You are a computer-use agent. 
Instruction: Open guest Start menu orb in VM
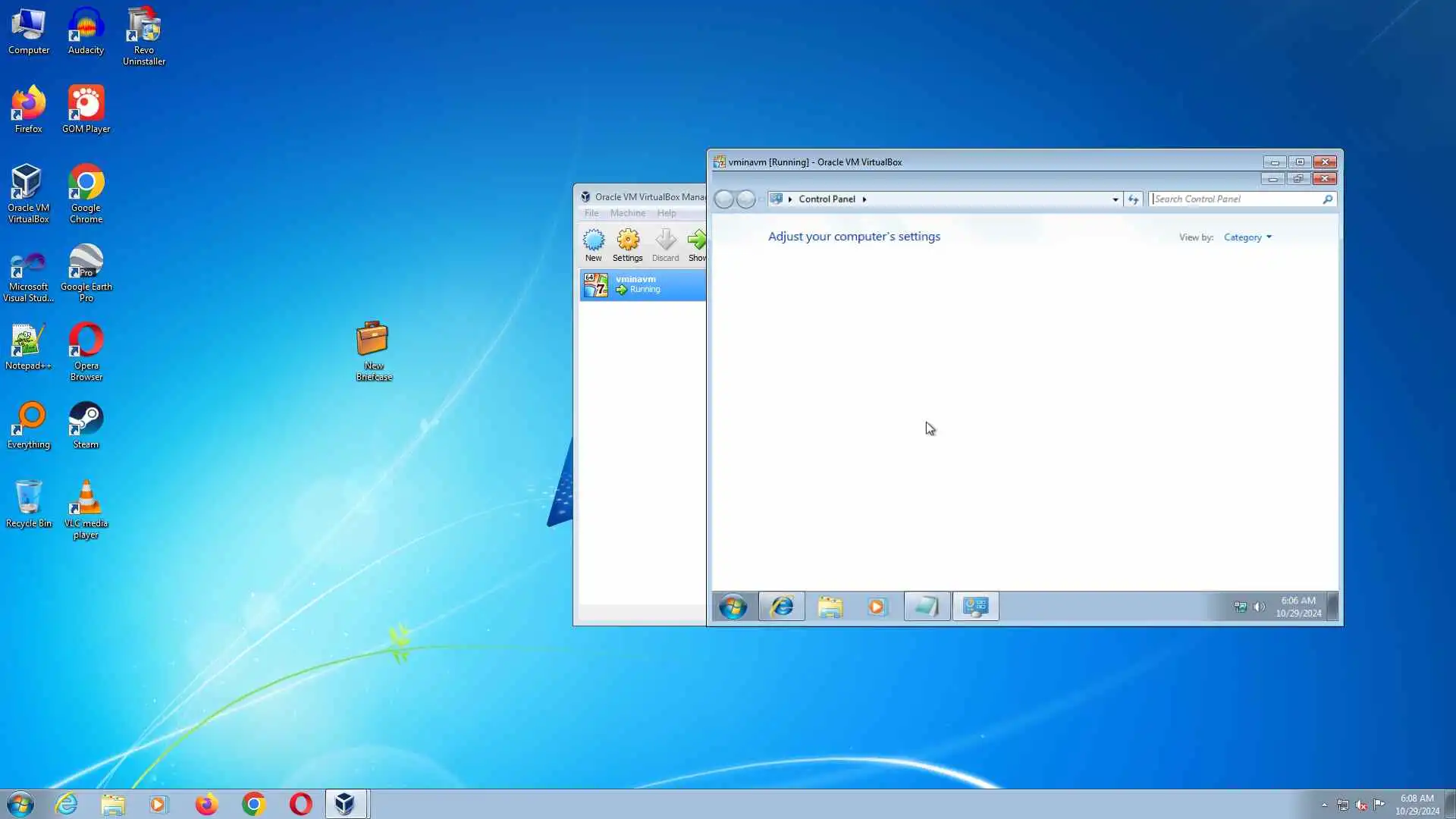pos(733,607)
